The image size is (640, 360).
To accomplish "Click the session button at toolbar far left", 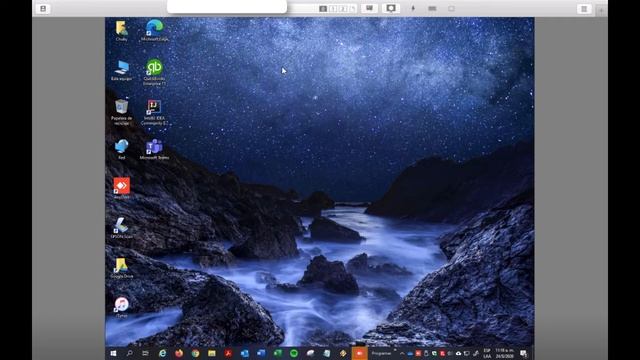I will tap(43, 9).
